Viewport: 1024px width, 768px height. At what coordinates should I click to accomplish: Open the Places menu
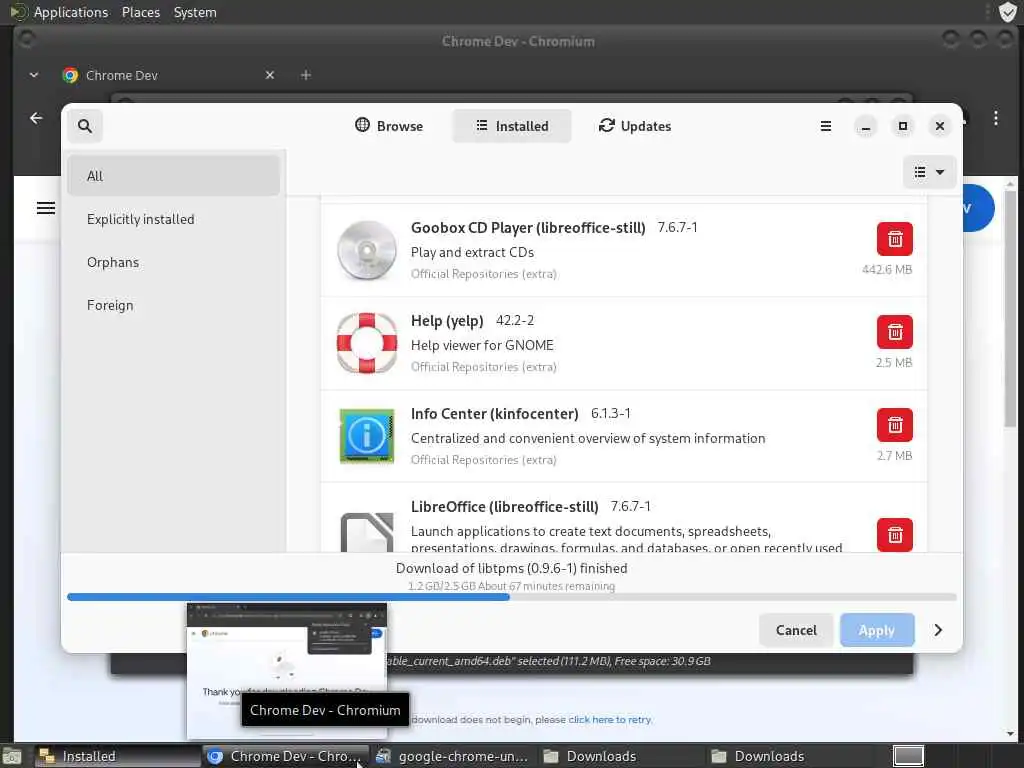141,12
